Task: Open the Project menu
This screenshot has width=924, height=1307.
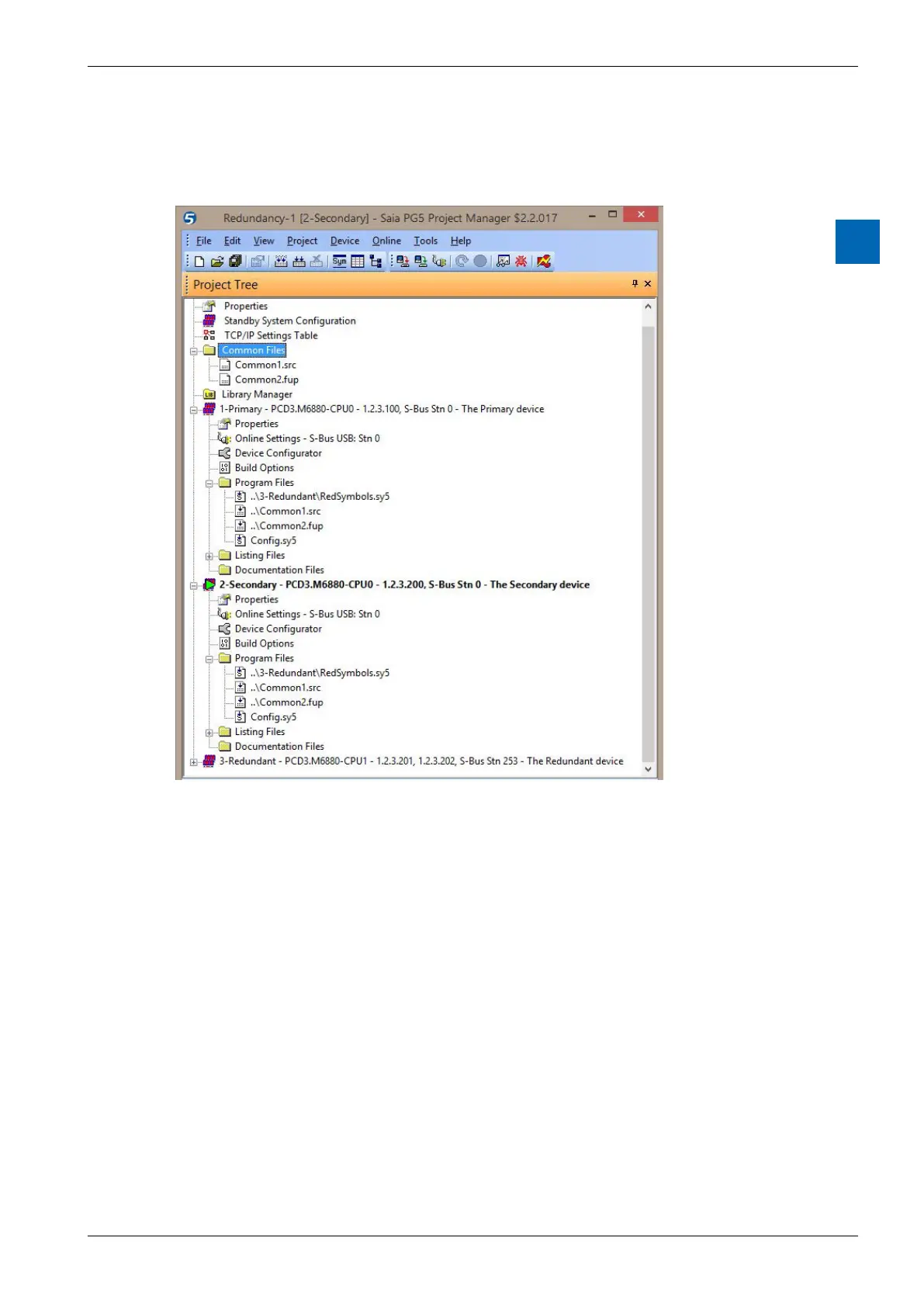Action: 302,241
